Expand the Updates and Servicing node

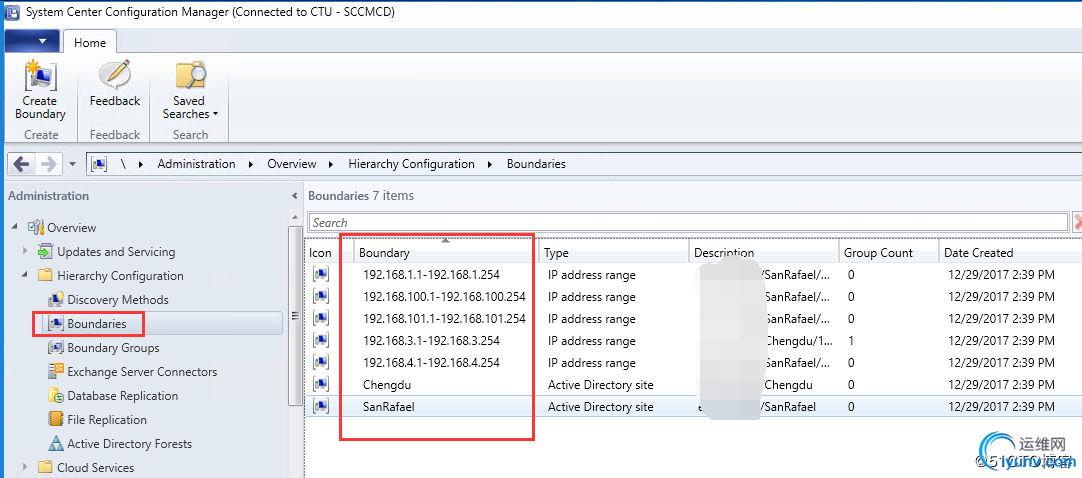[x=26, y=252]
